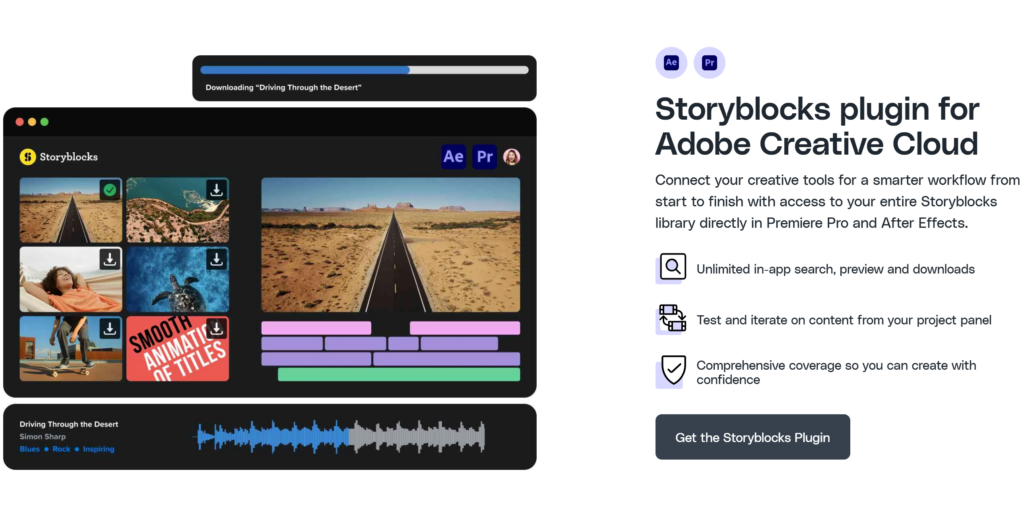Download the skateboarder clip
The height and width of the screenshot is (520, 1024).
(x=110, y=329)
